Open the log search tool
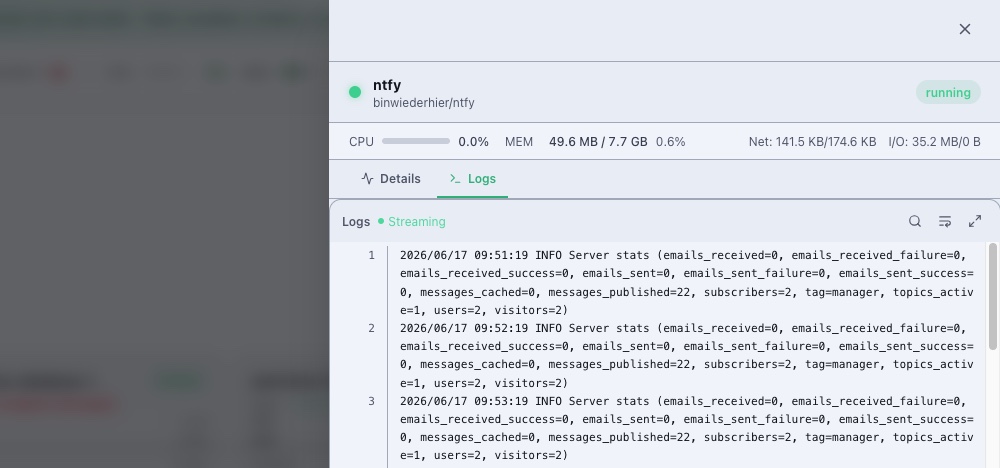Viewport: 1000px width, 468px height. [x=915, y=221]
